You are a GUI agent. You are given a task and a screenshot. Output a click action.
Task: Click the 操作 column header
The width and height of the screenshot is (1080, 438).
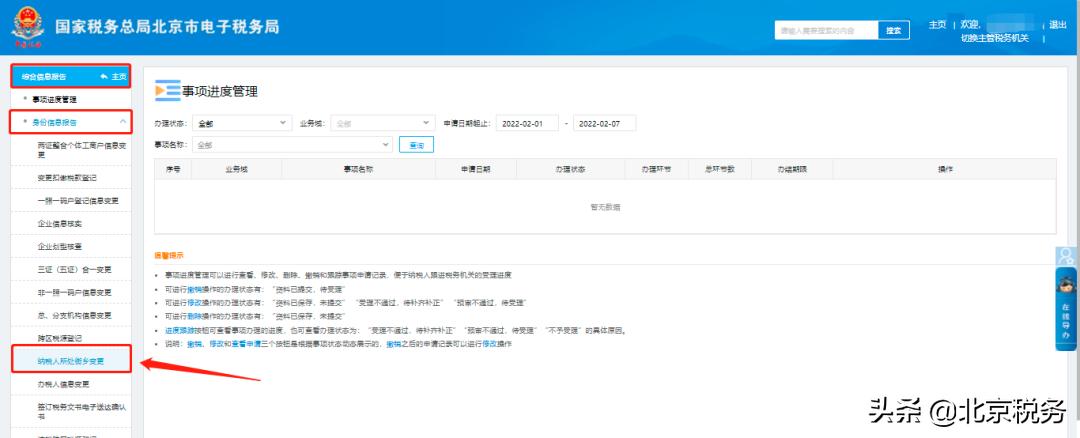click(945, 169)
